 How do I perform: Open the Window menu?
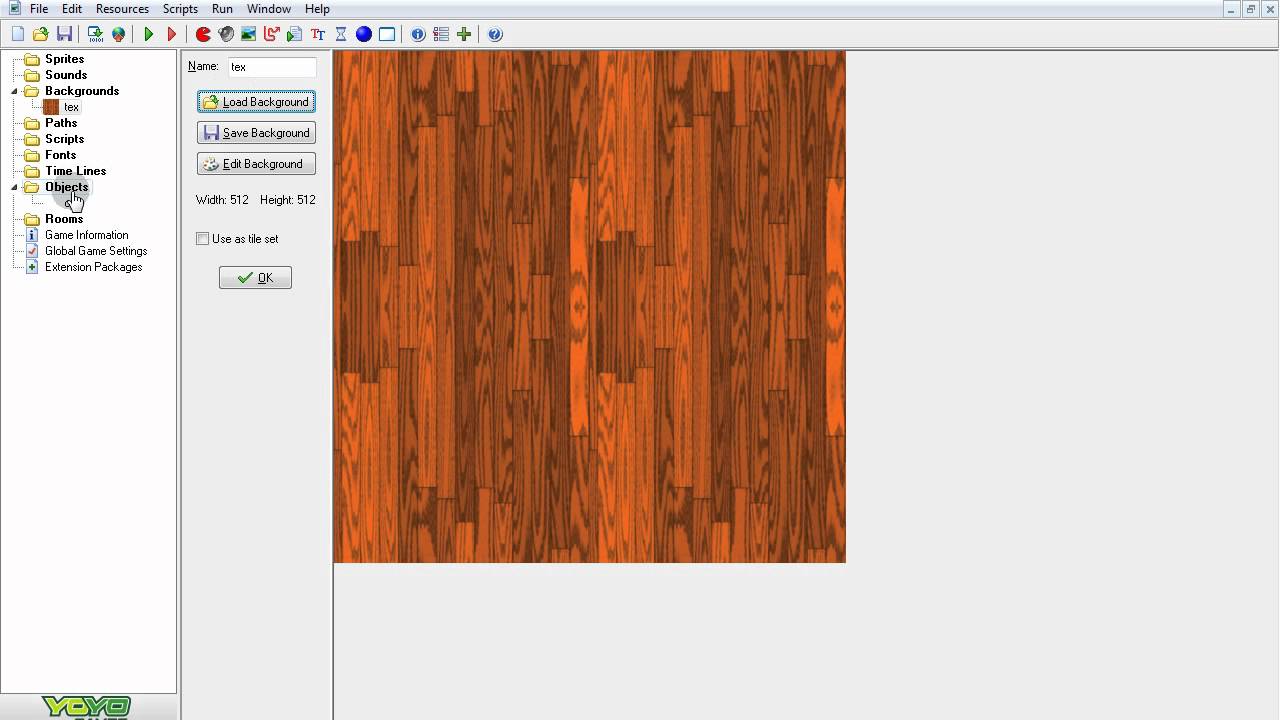pyautogui.click(x=269, y=9)
